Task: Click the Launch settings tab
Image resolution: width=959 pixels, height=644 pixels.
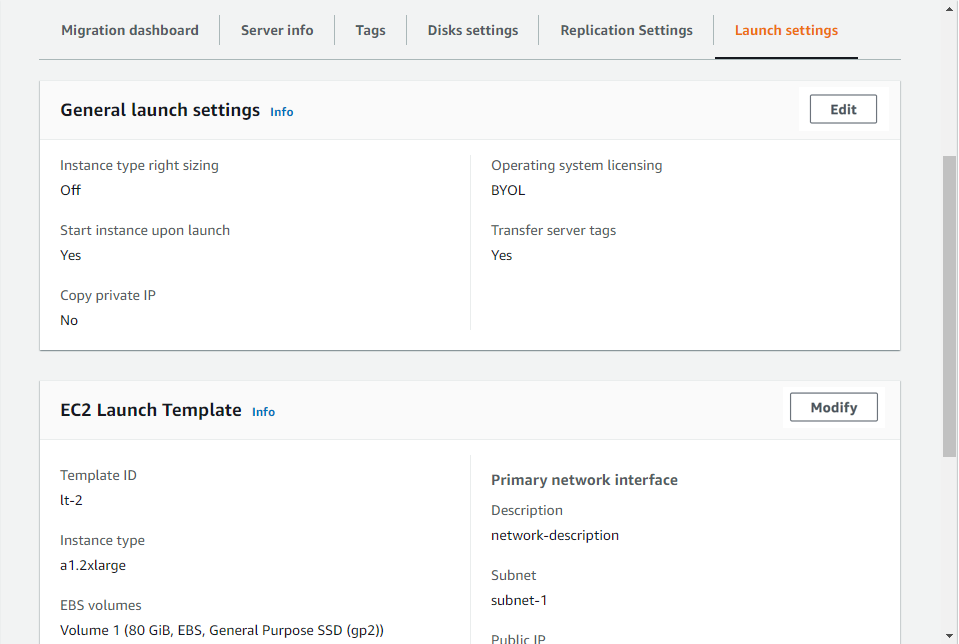Action: click(786, 30)
